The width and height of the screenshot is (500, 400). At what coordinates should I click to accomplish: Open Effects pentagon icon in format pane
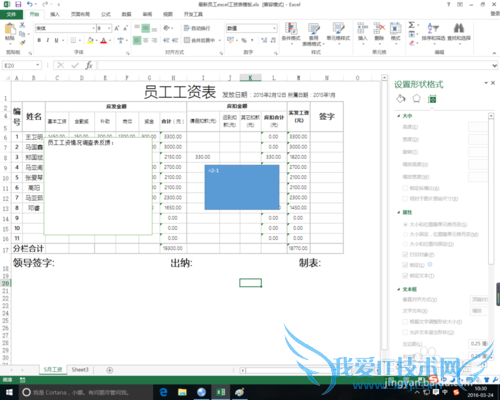pos(417,99)
